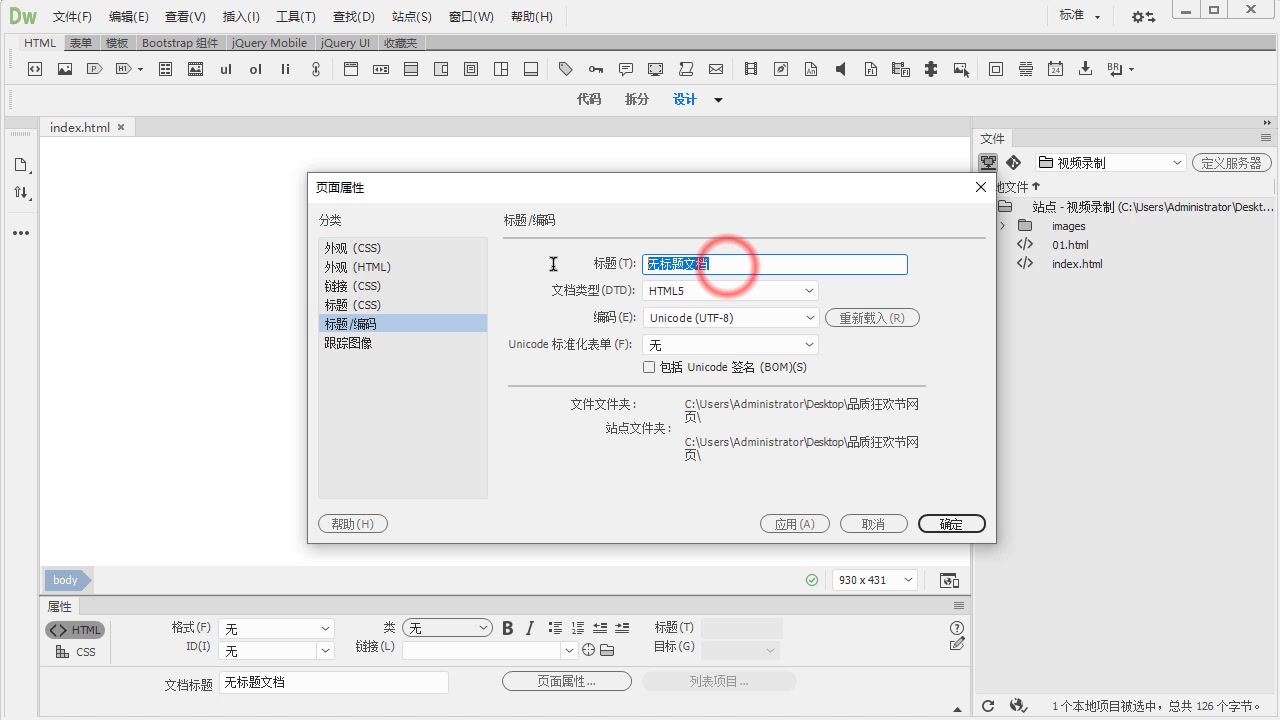This screenshot has height=720, width=1280.
Task: Open the Unicode 标准化表单 dropdown
Action: click(730, 345)
